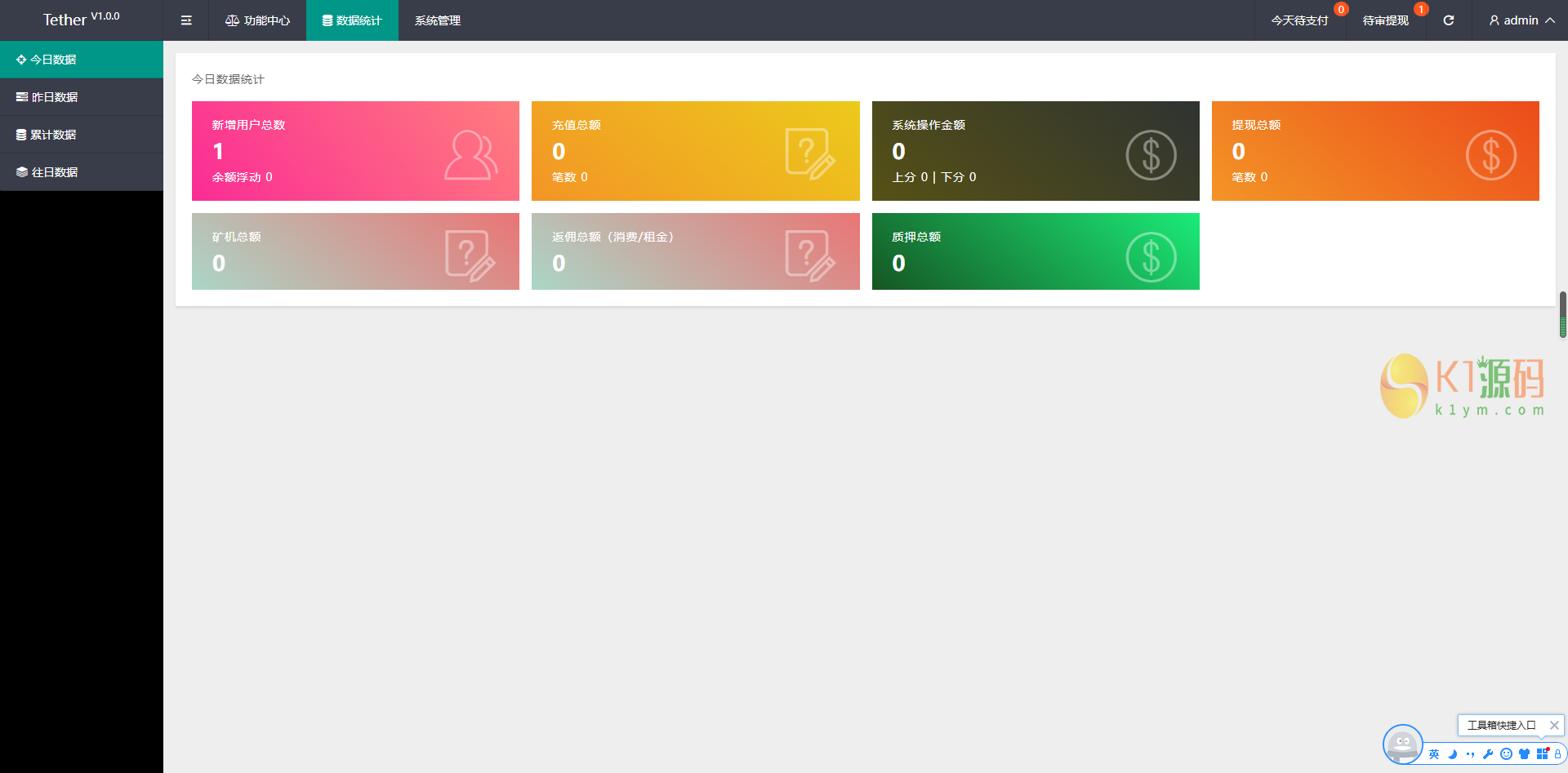This screenshot has height=773, width=1568.
Task: Click the refresh icon in top bar
Action: (1449, 20)
